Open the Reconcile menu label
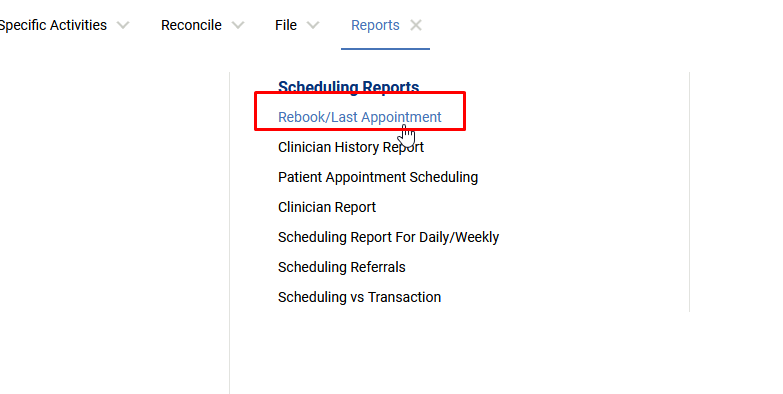783x394 pixels. 191,25
